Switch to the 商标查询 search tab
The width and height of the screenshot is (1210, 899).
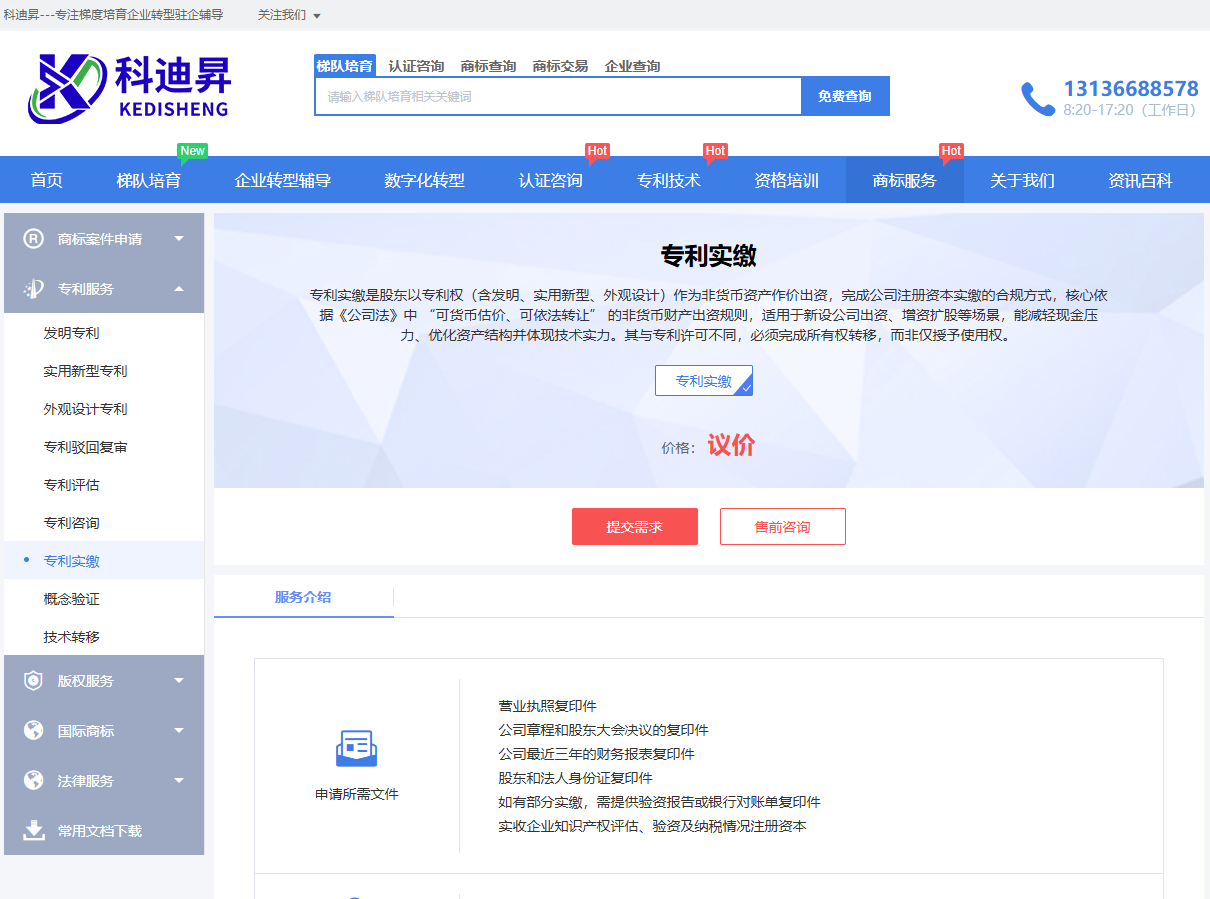[488, 66]
